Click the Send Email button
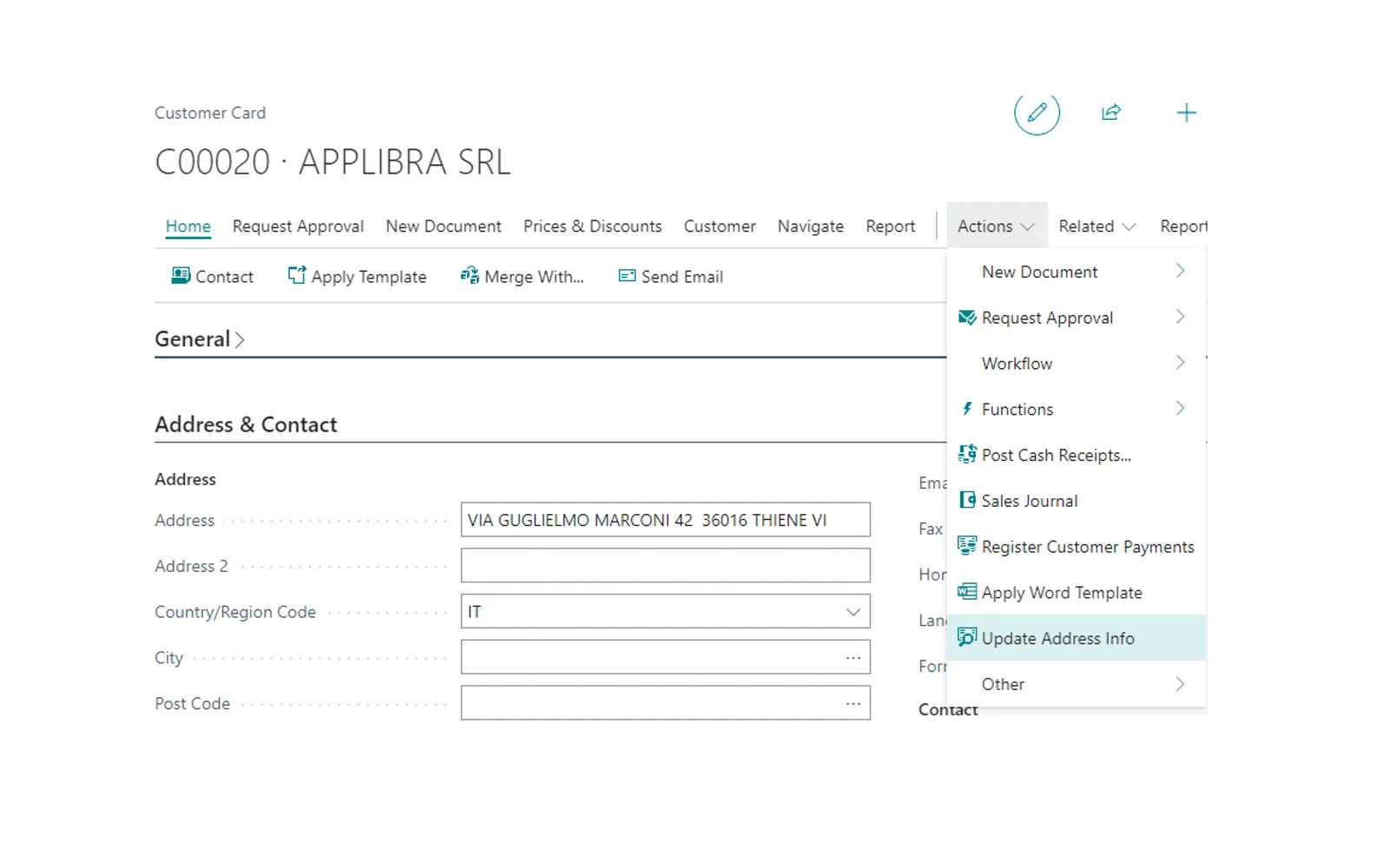Screen dimensions: 1389x868 click(x=670, y=276)
